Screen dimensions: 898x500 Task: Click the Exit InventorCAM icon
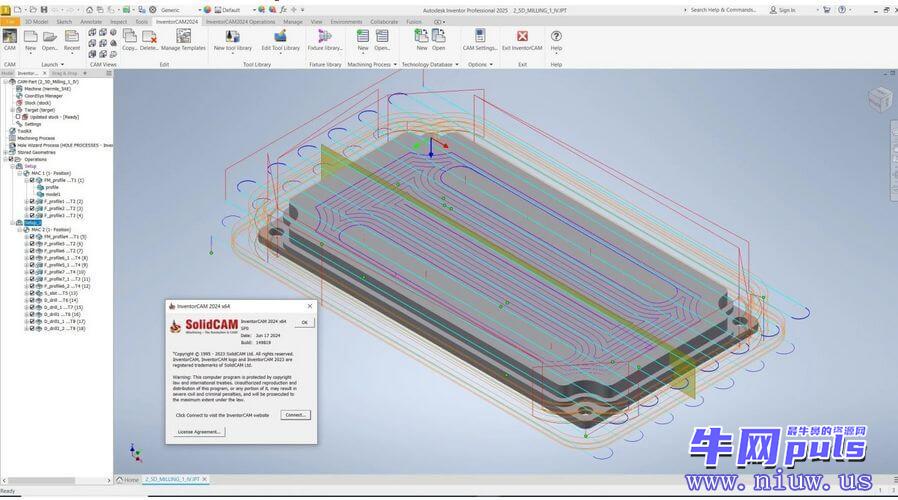522,40
